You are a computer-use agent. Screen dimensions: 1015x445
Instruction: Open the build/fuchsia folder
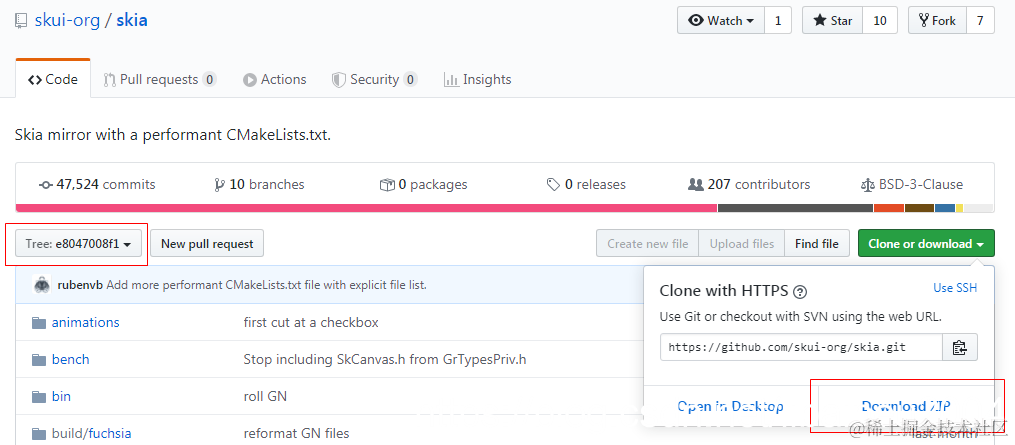pyautogui.click(x=91, y=433)
